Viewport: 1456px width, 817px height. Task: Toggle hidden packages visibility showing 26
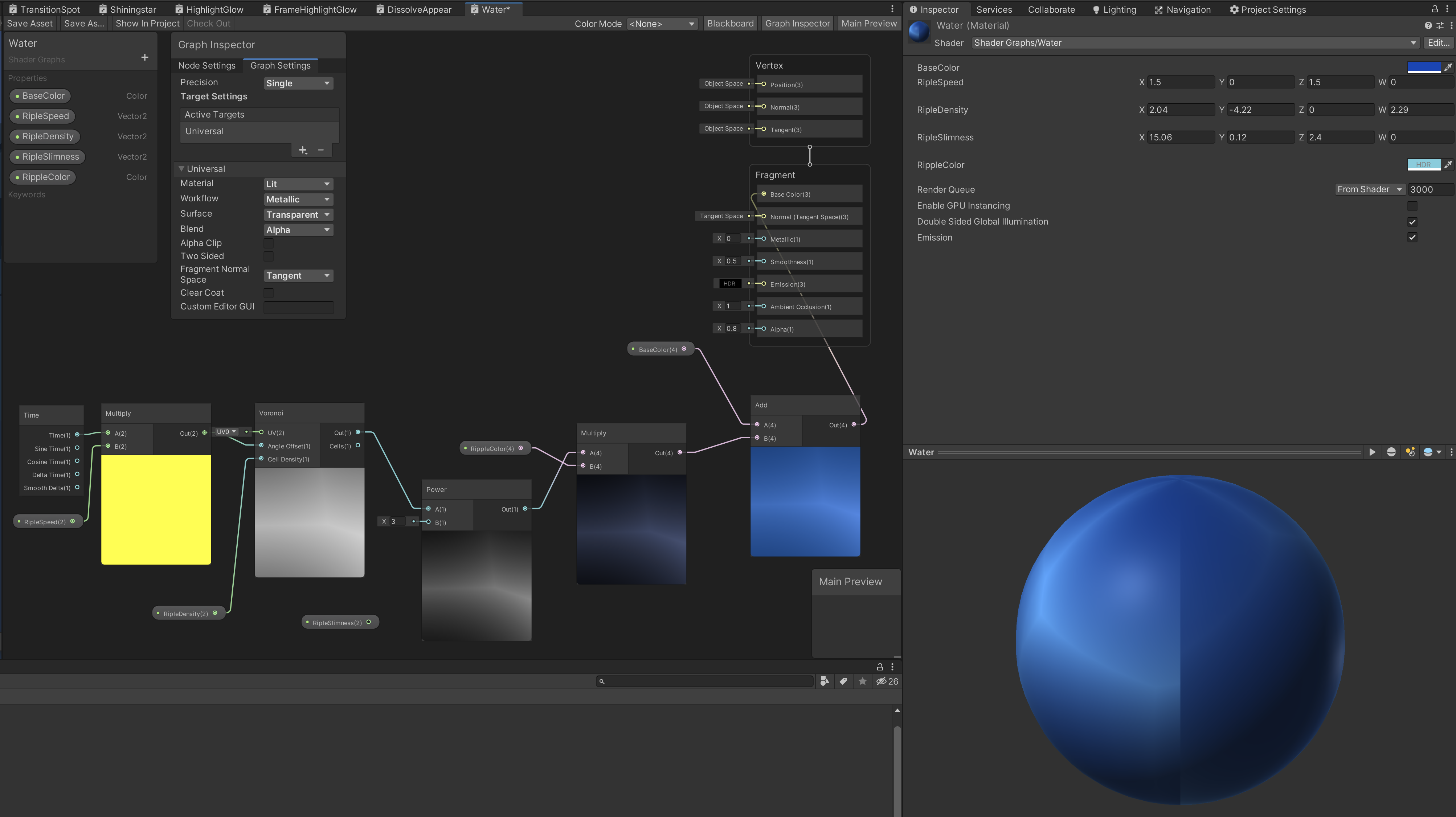[887, 681]
